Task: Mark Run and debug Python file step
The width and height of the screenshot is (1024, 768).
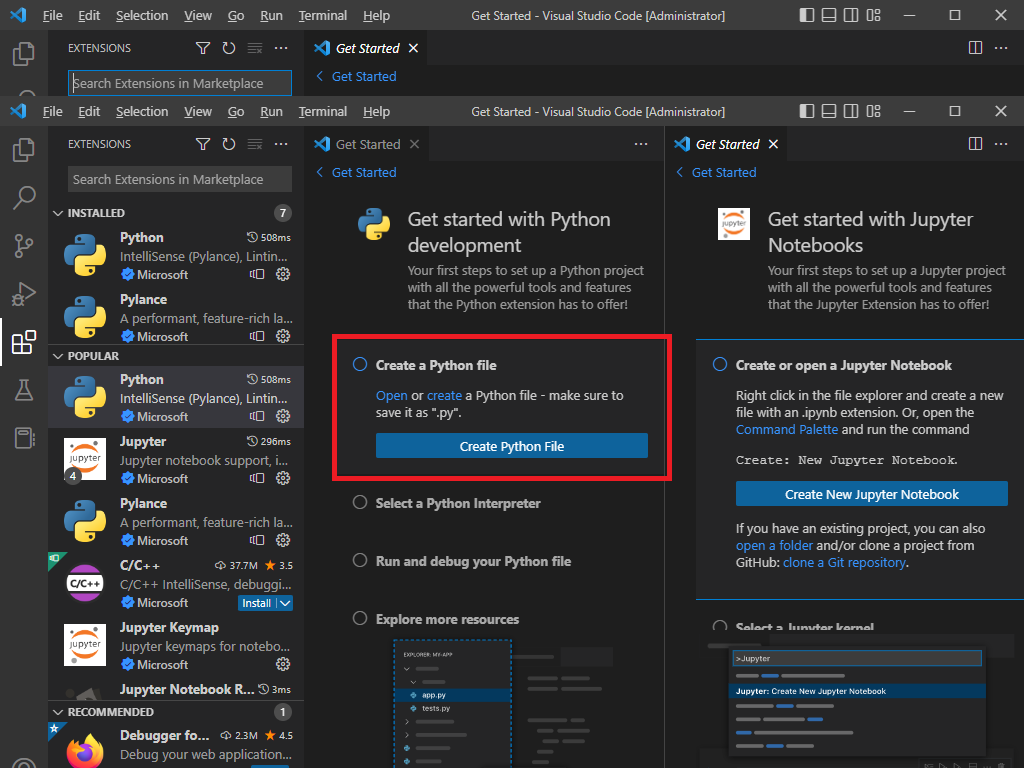Action: pyautogui.click(x=360, y=560)
